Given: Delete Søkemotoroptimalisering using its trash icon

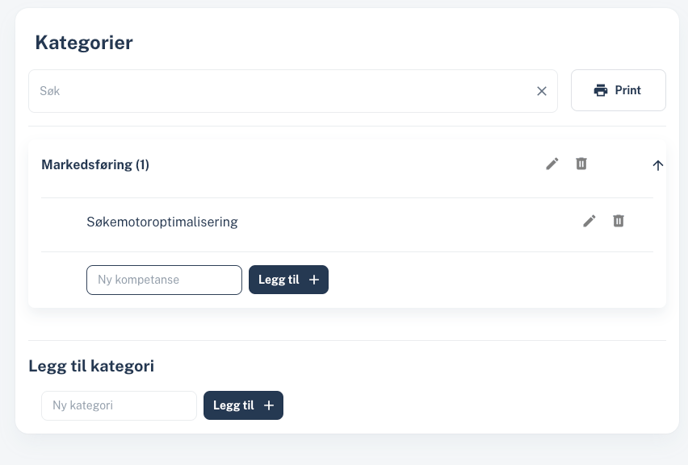Looking at the screenshot, I should tap(618, 221).
